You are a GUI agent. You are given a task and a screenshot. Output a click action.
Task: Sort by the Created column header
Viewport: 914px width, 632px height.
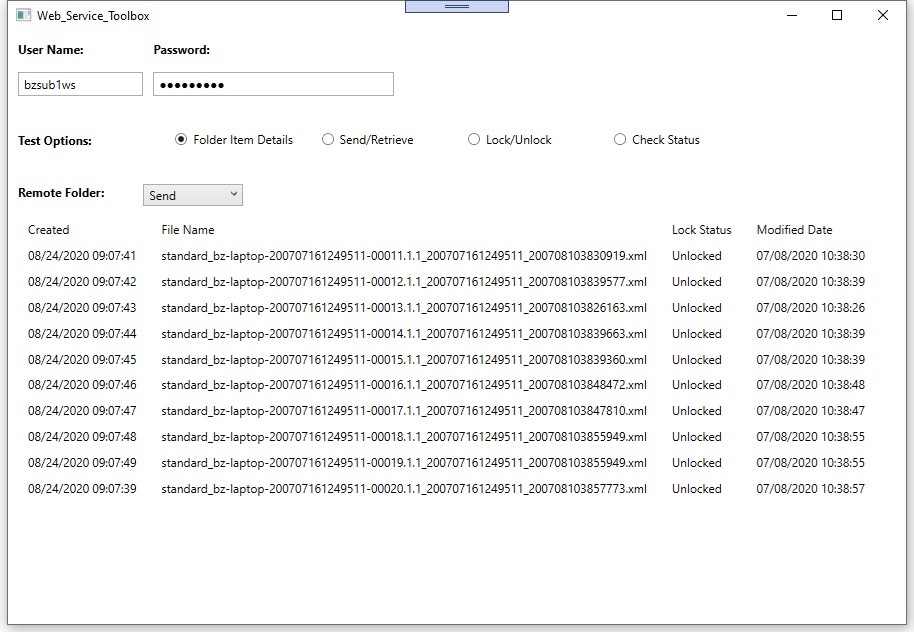49,230
